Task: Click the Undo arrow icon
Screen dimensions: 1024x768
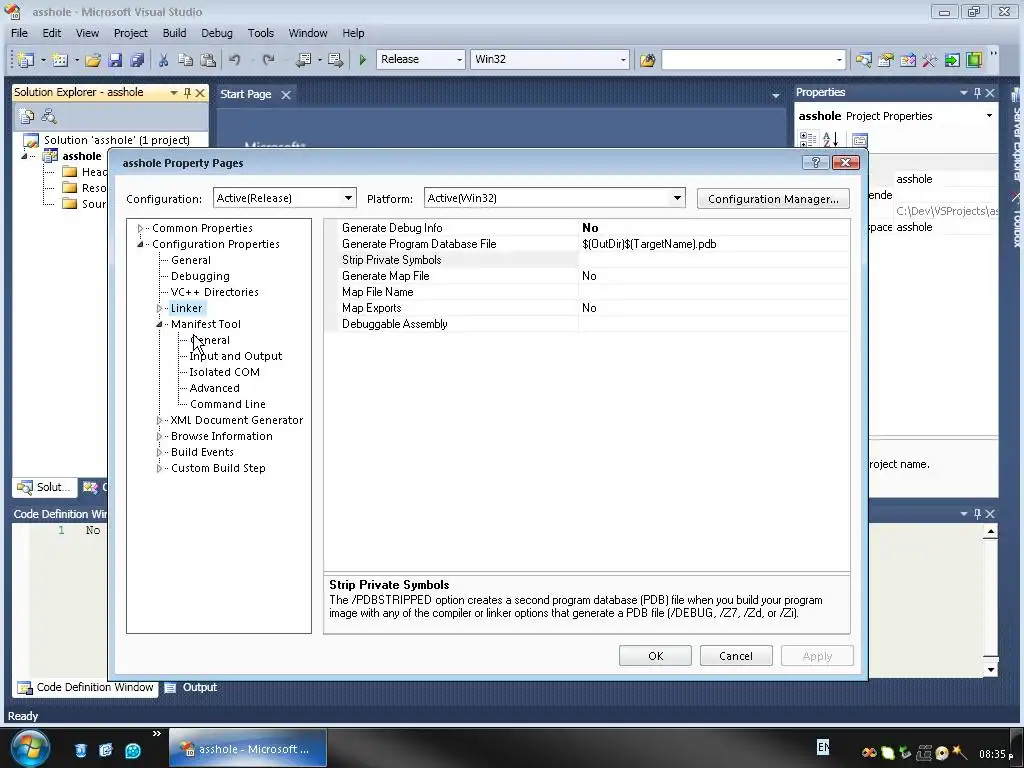Action: coord(234,59)
